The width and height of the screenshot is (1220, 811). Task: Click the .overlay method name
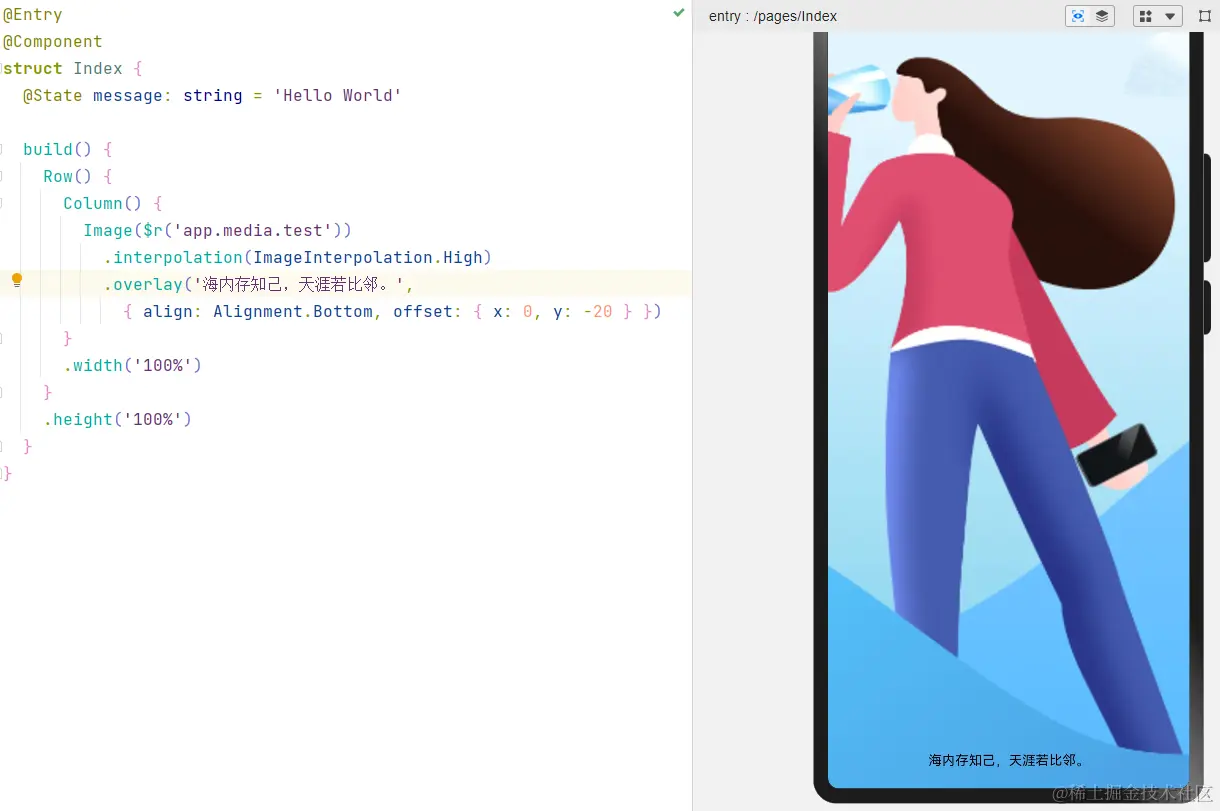point(146,284)
